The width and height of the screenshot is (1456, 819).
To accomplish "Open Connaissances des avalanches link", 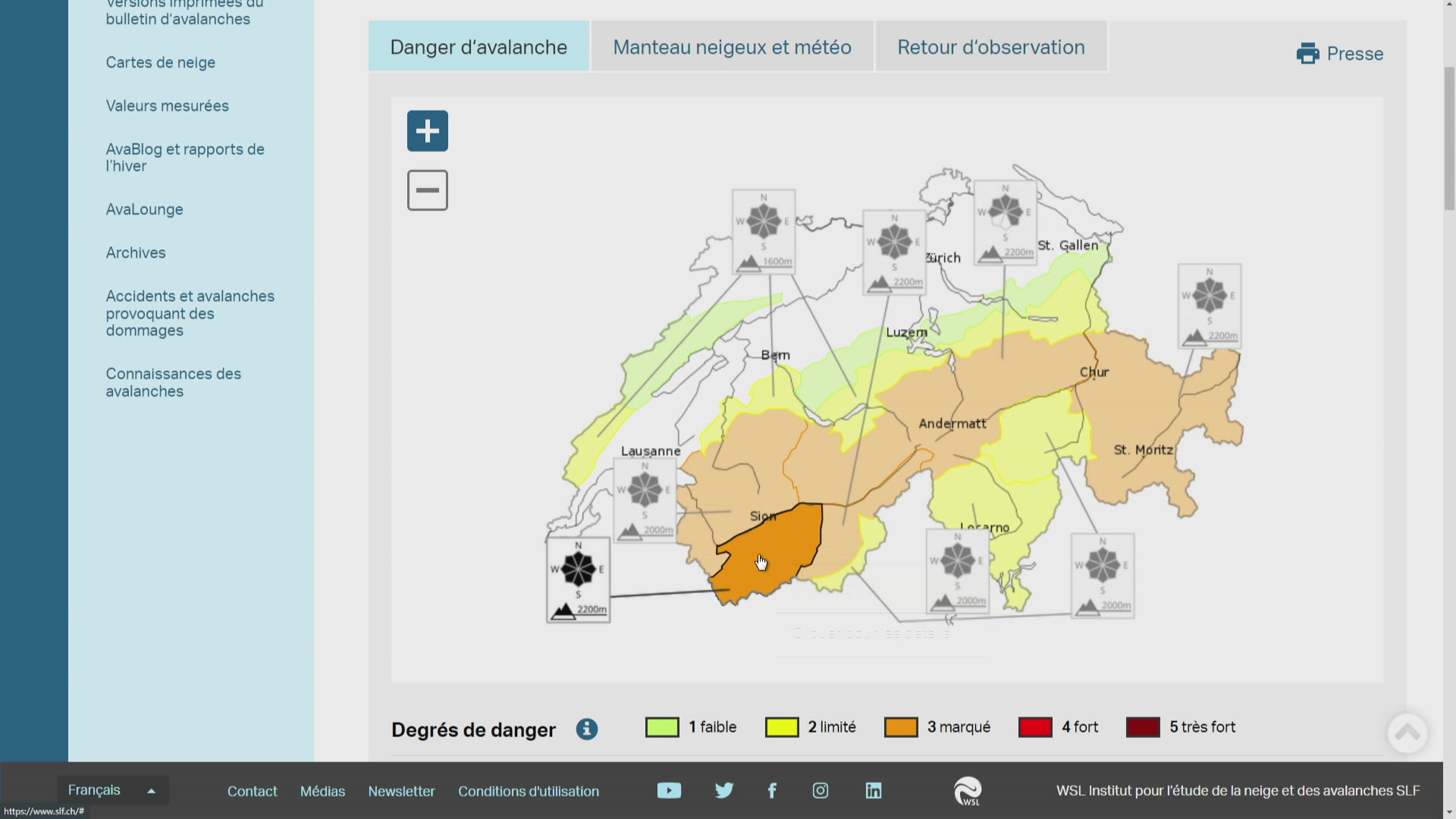I will point(174,382).
